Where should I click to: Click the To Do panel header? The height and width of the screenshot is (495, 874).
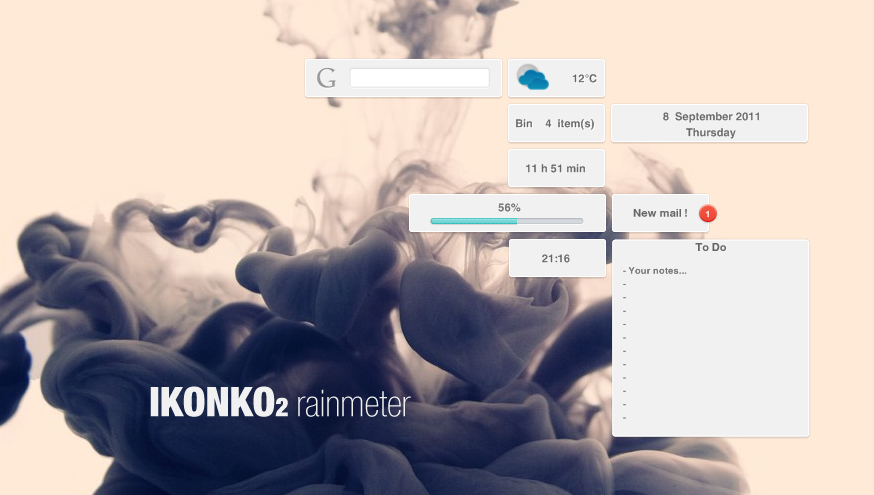(711, 247)
